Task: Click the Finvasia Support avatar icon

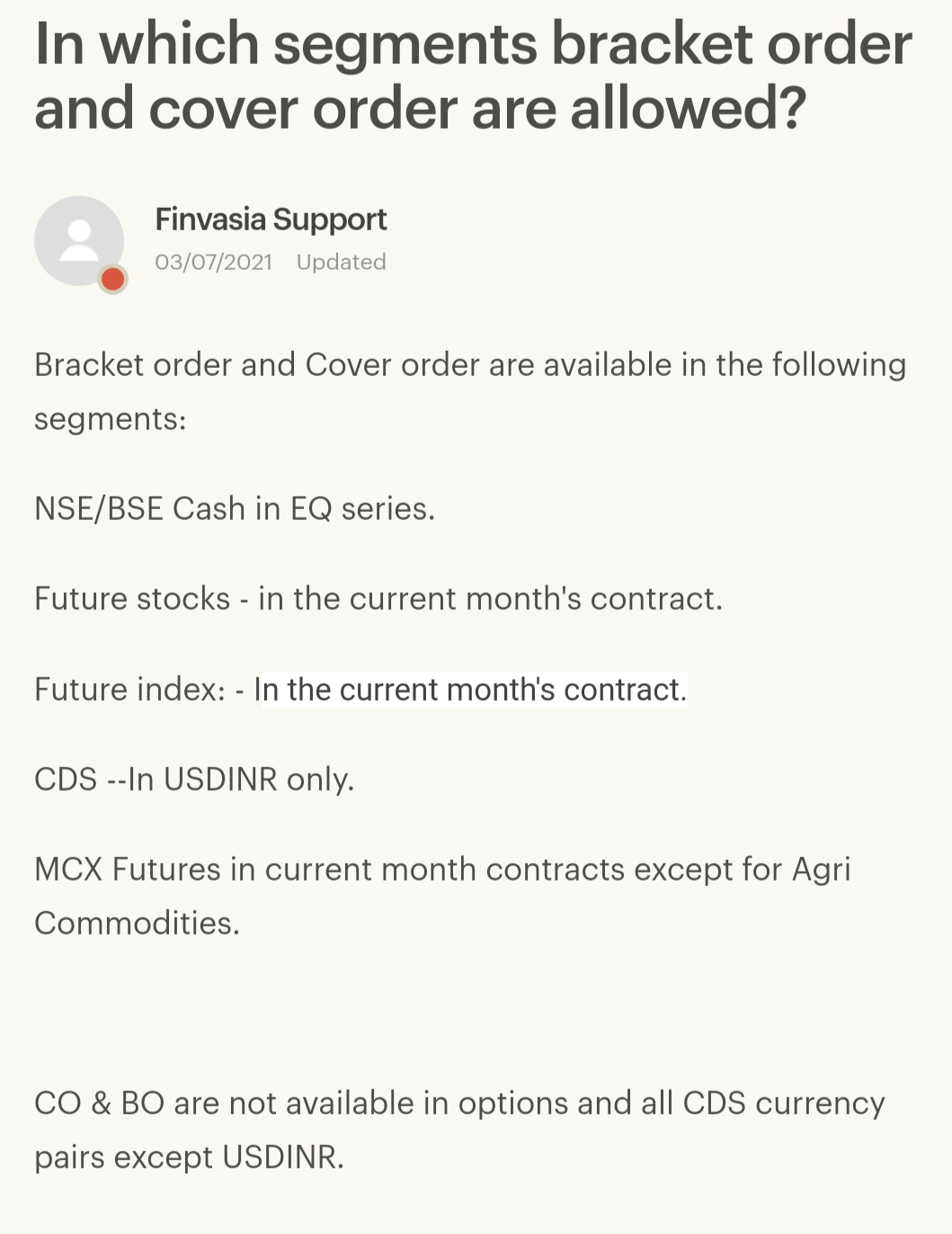Action: [x=79, y=241]
